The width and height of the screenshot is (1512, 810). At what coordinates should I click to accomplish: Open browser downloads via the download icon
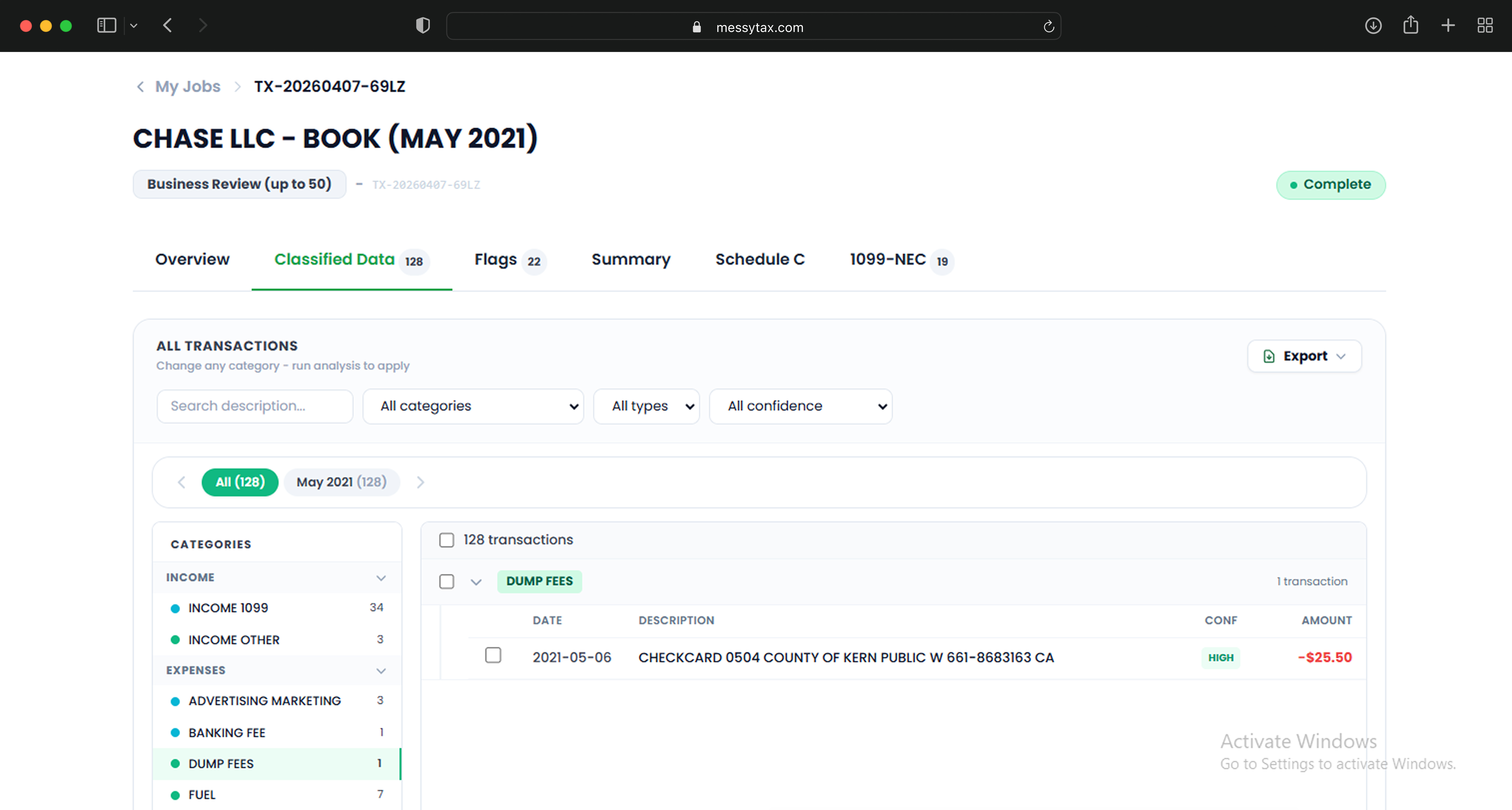tap(1373, 25)
